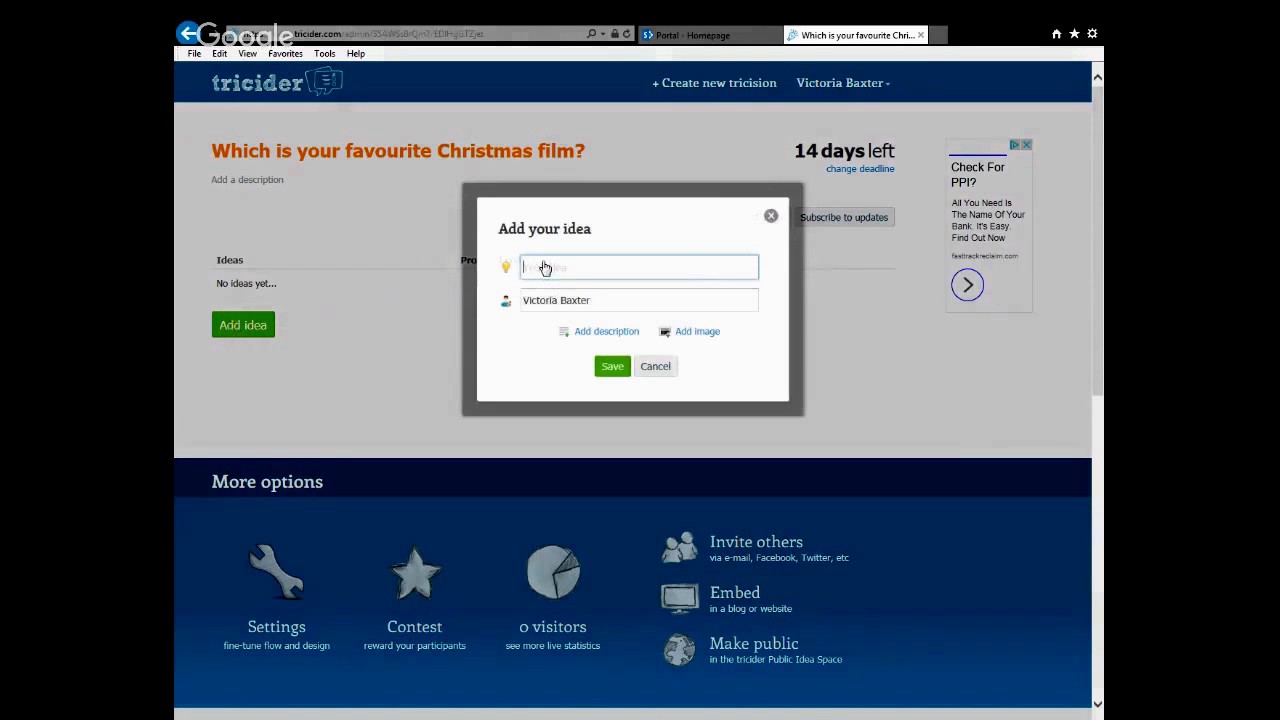Click '+ Create new tricision' link
The width and height of the screenshot is (1280, 720).
pos(714,83)
